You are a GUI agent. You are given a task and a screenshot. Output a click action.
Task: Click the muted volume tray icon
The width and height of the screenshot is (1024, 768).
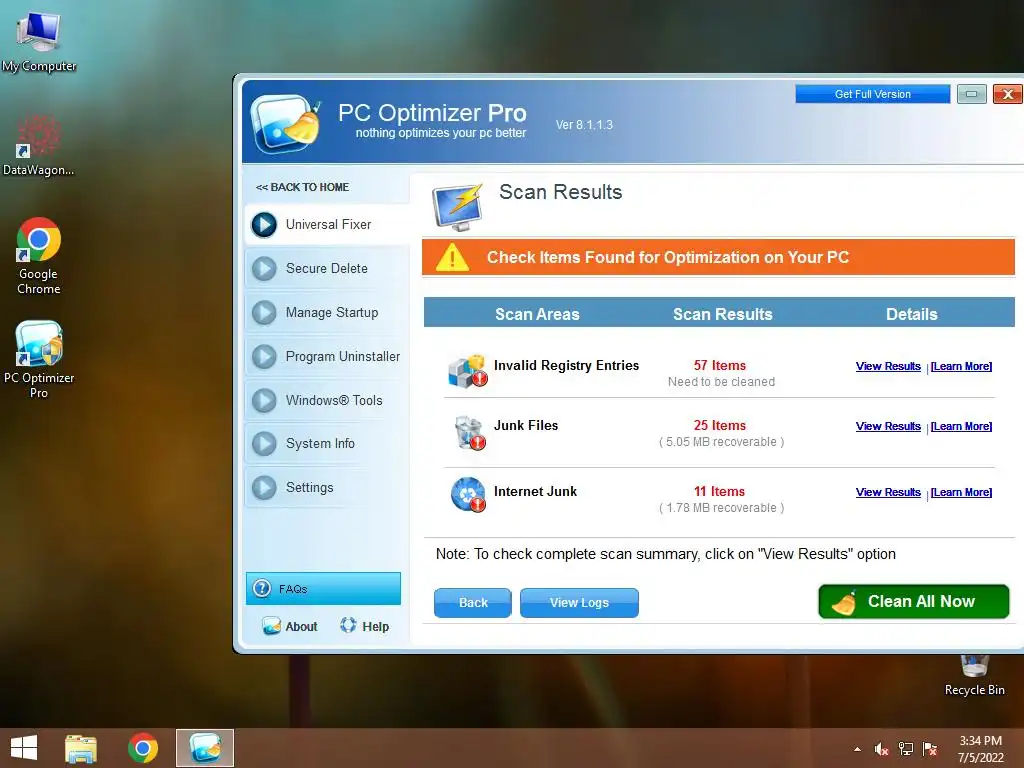pos(882,749)
